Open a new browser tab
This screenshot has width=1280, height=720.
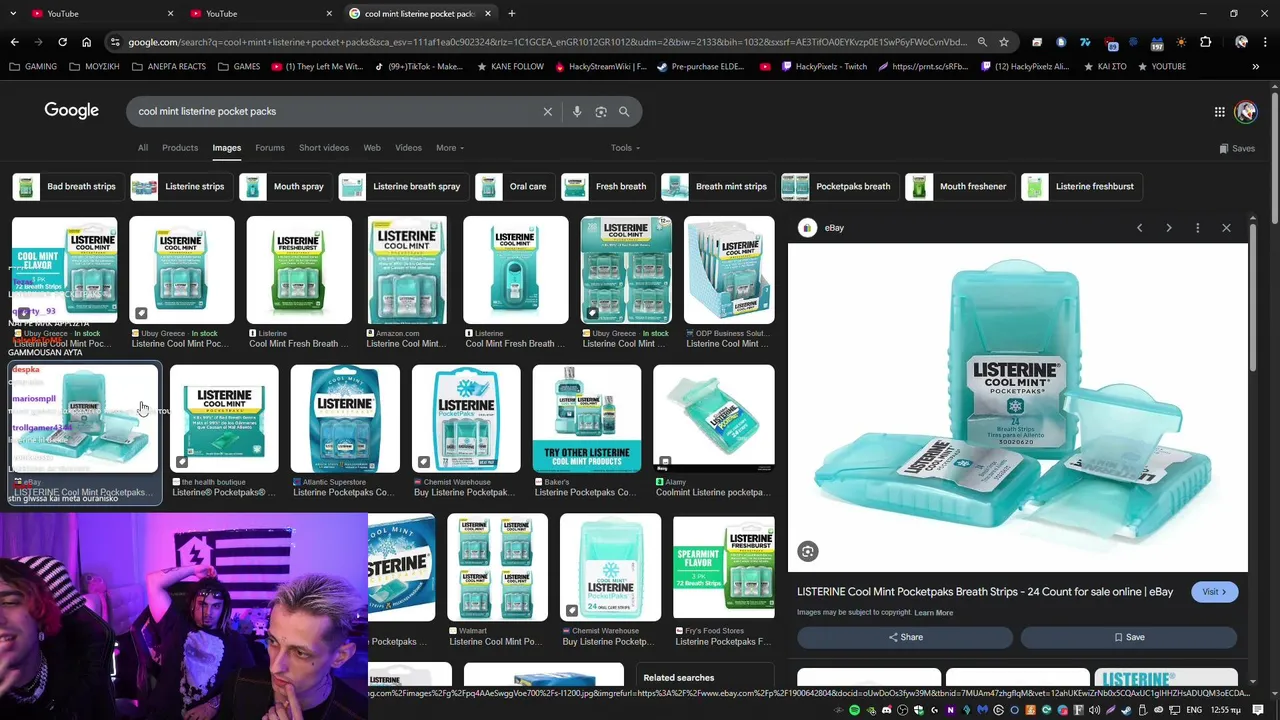tap(512, 14)
